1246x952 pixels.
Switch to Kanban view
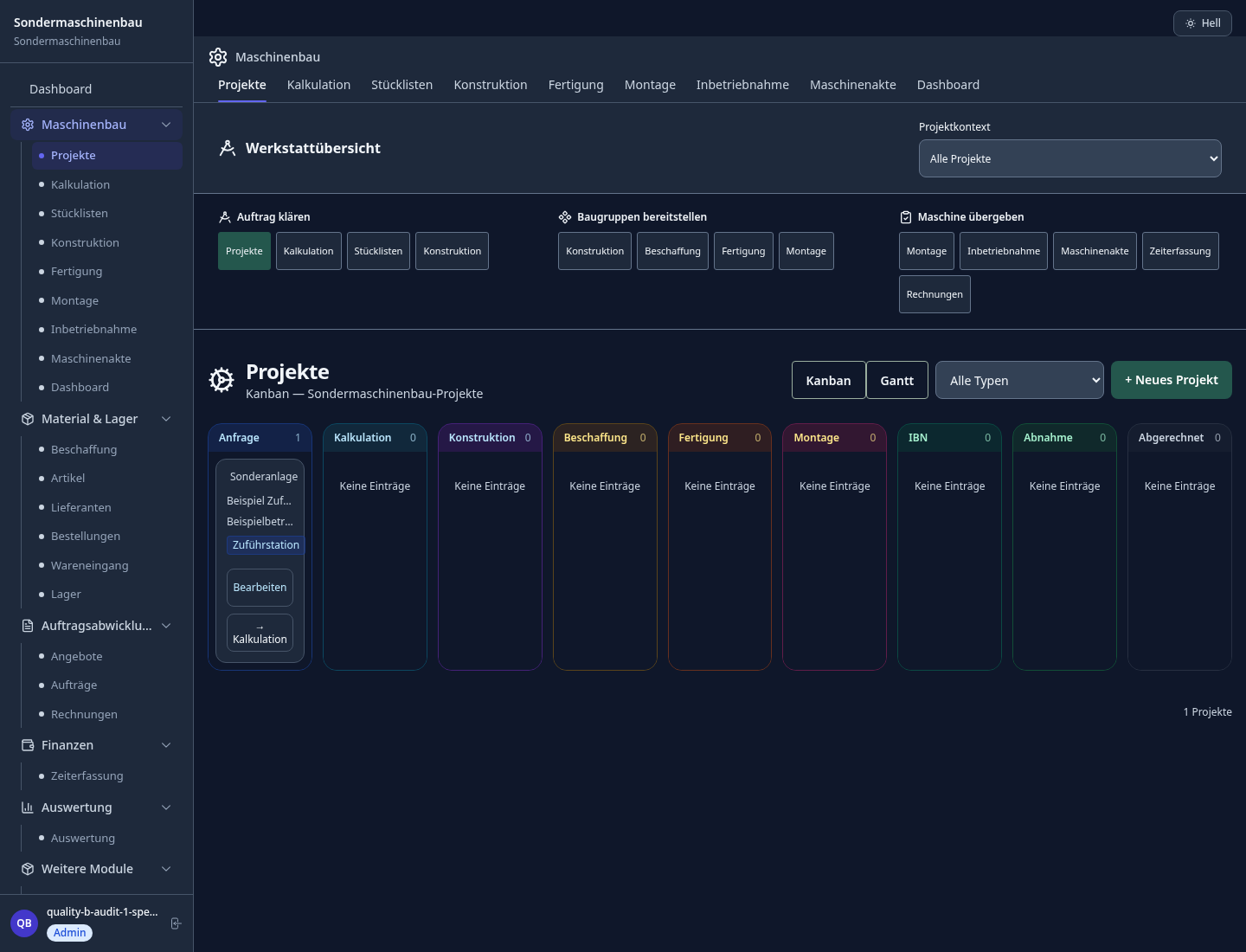(829, 380)
